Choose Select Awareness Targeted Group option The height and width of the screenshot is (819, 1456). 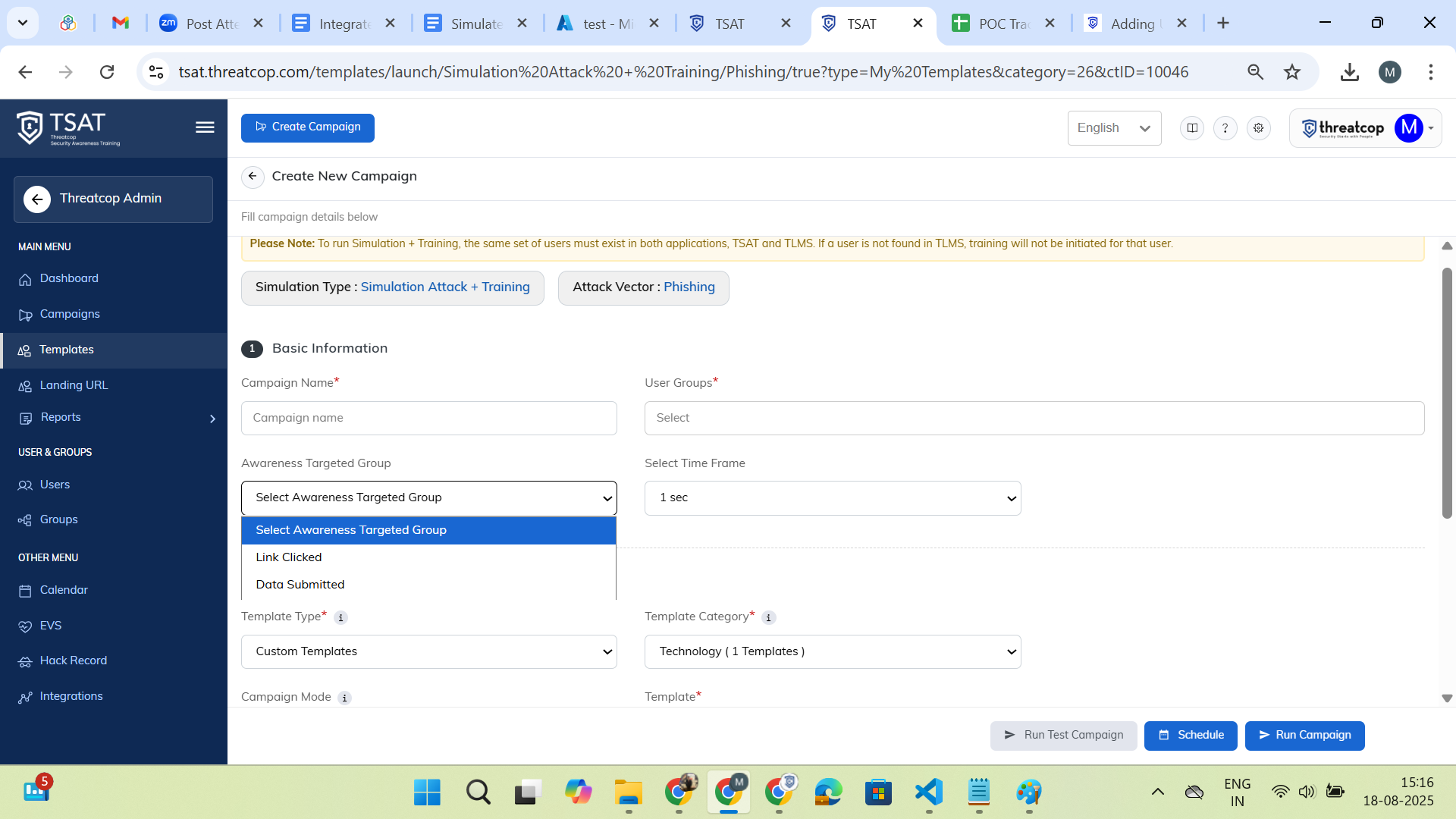pos(428,530)
